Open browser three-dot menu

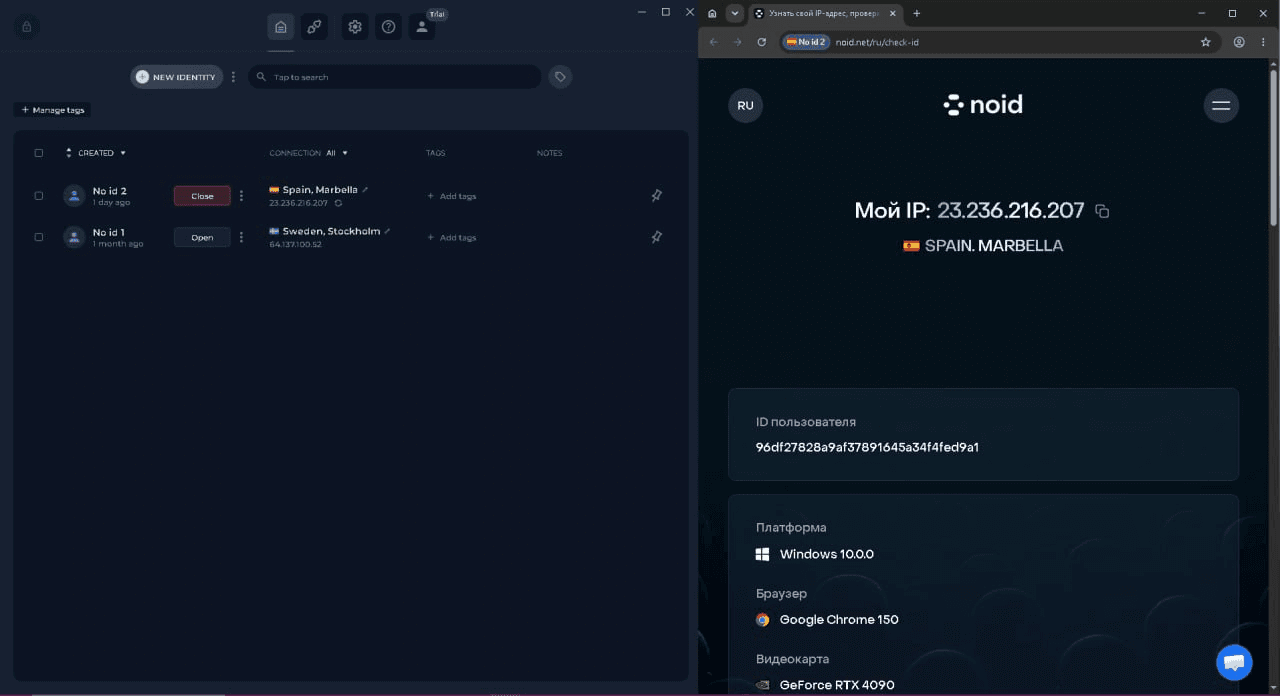pos(1264,42)
